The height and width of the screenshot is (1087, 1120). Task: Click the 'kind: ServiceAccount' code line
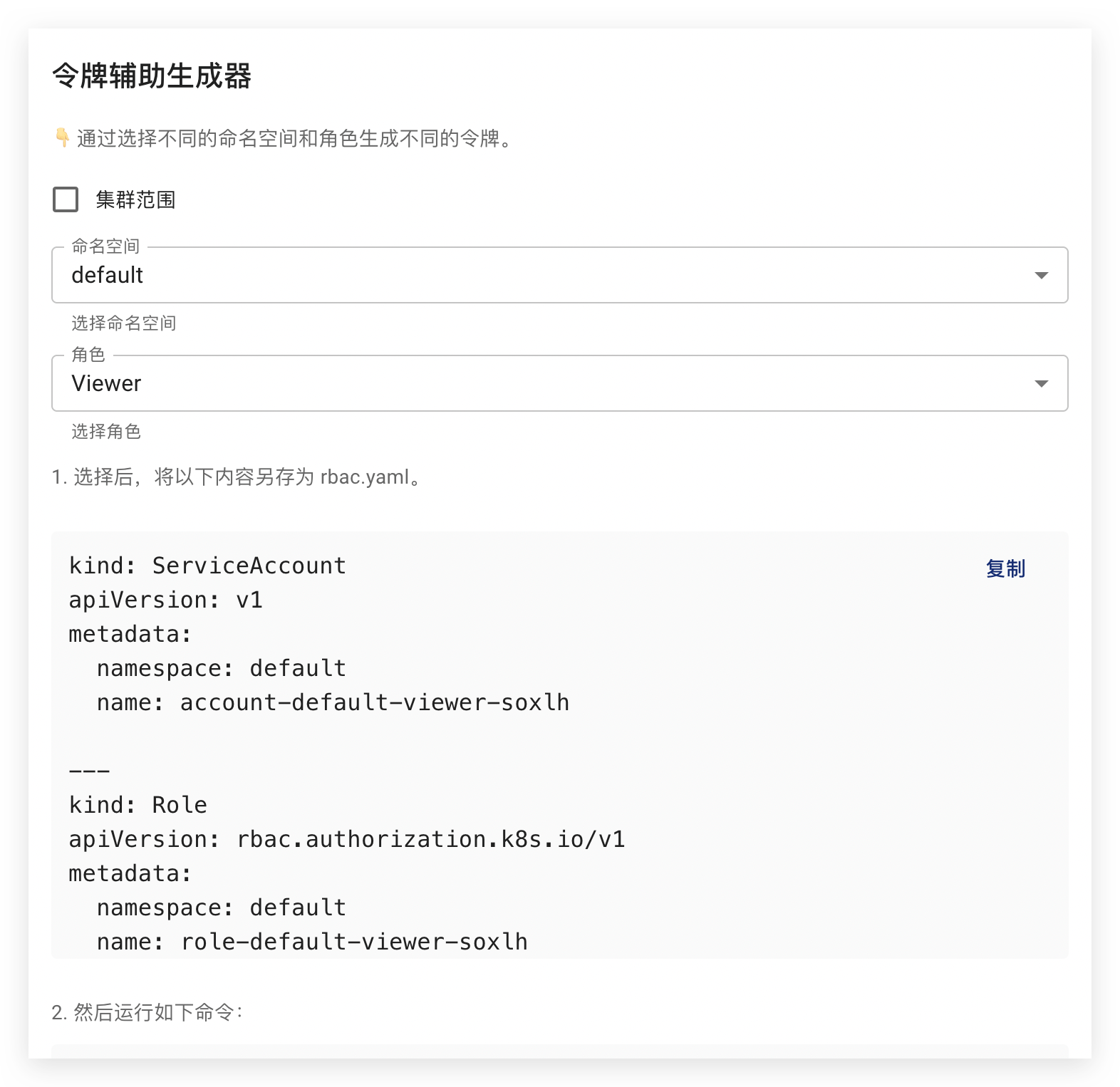point(207,566)
